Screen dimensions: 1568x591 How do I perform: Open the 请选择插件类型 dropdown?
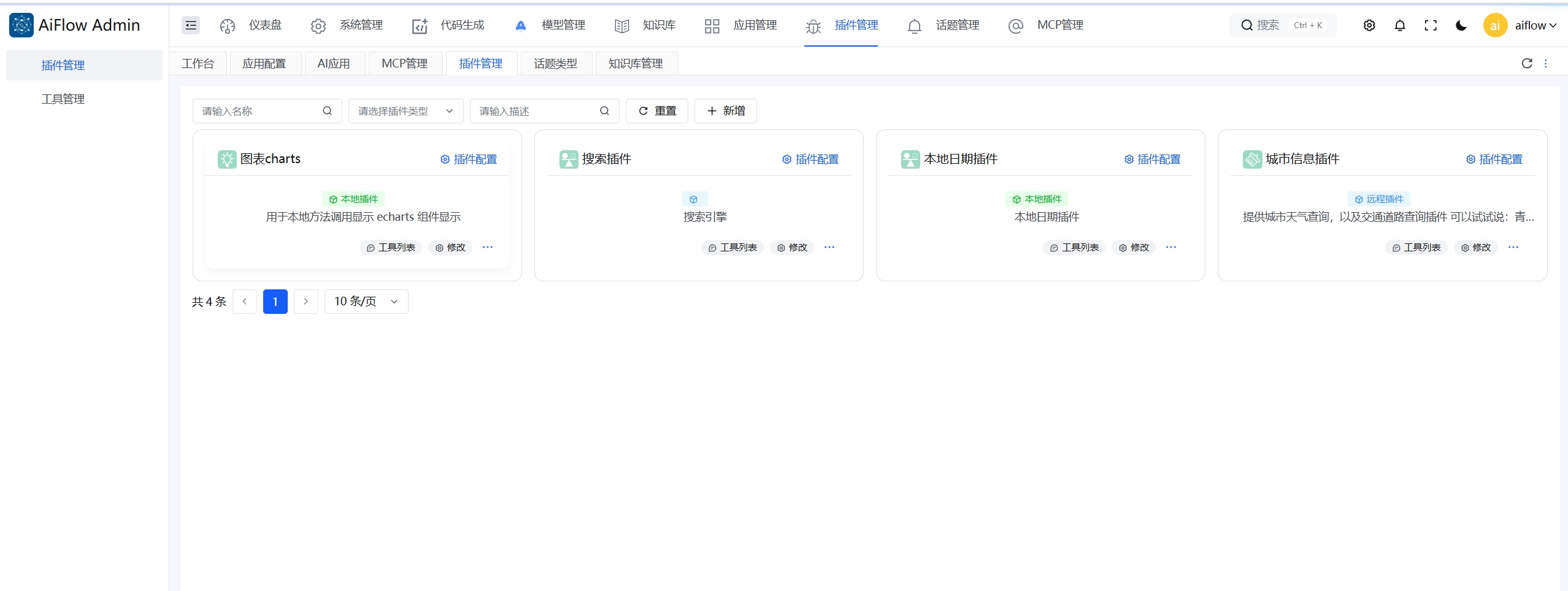tap(405, 111)
